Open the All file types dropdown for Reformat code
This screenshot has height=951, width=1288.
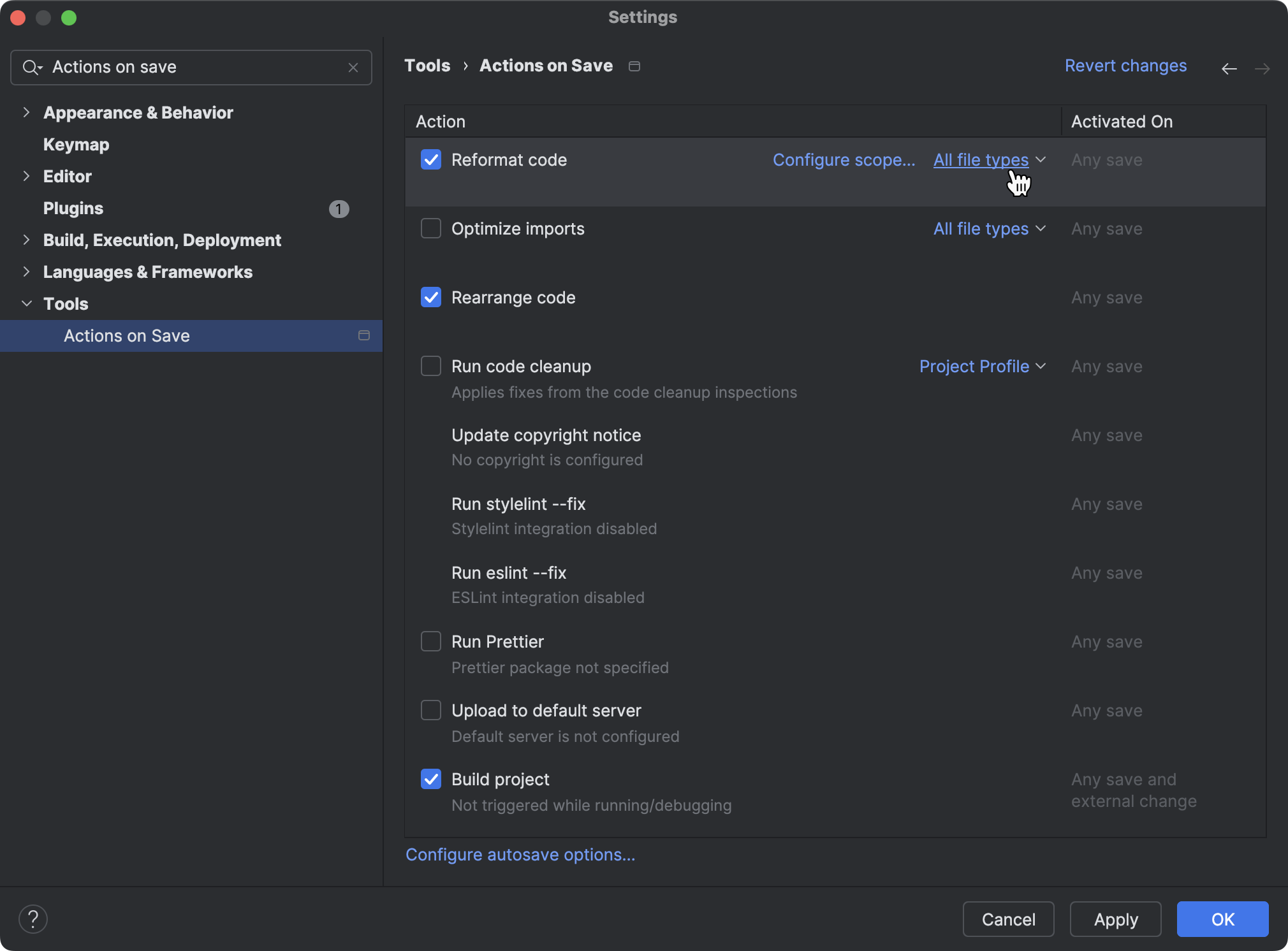pos(989,160)
